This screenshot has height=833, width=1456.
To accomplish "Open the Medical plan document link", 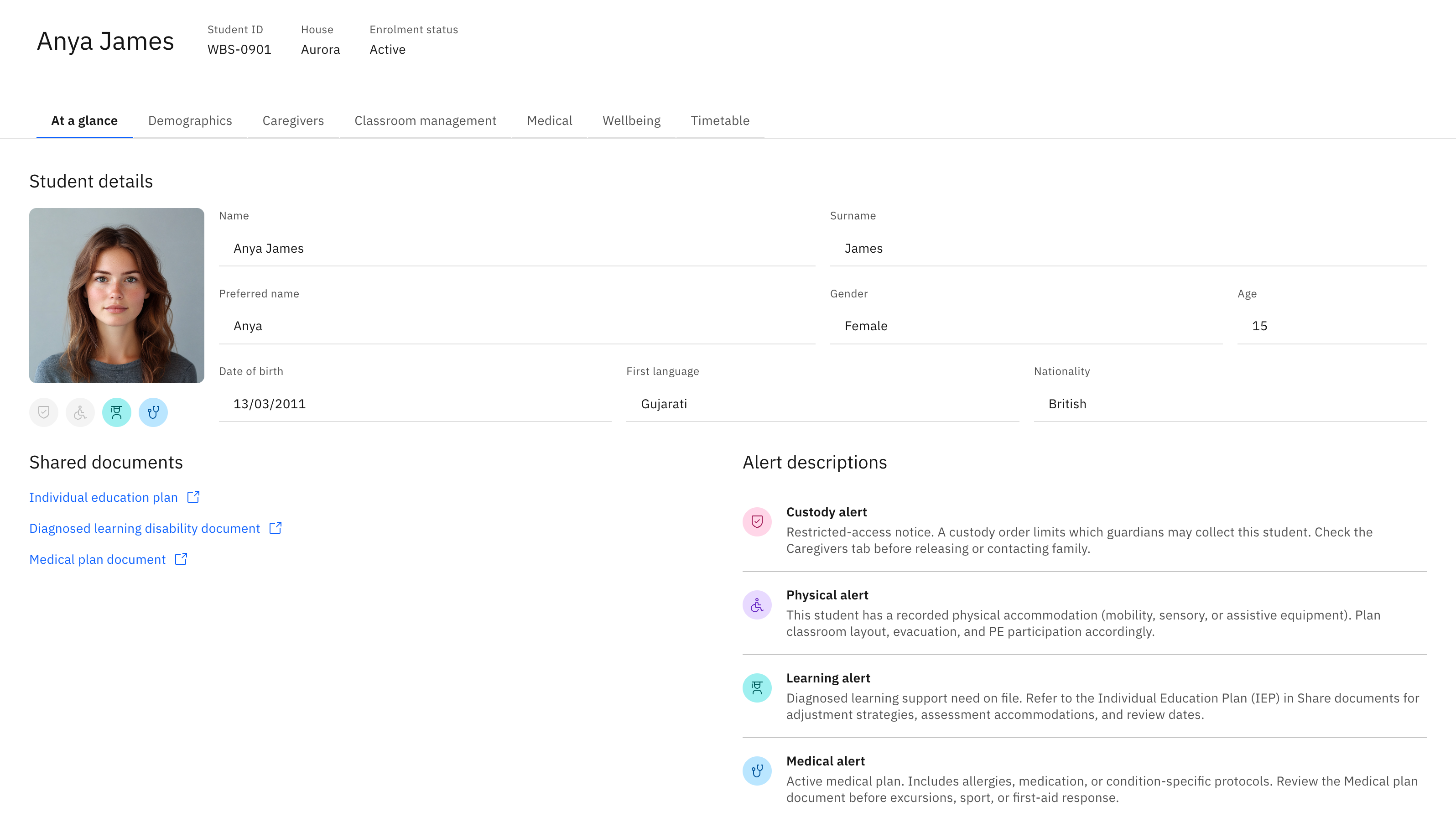I will coord(97,559).
